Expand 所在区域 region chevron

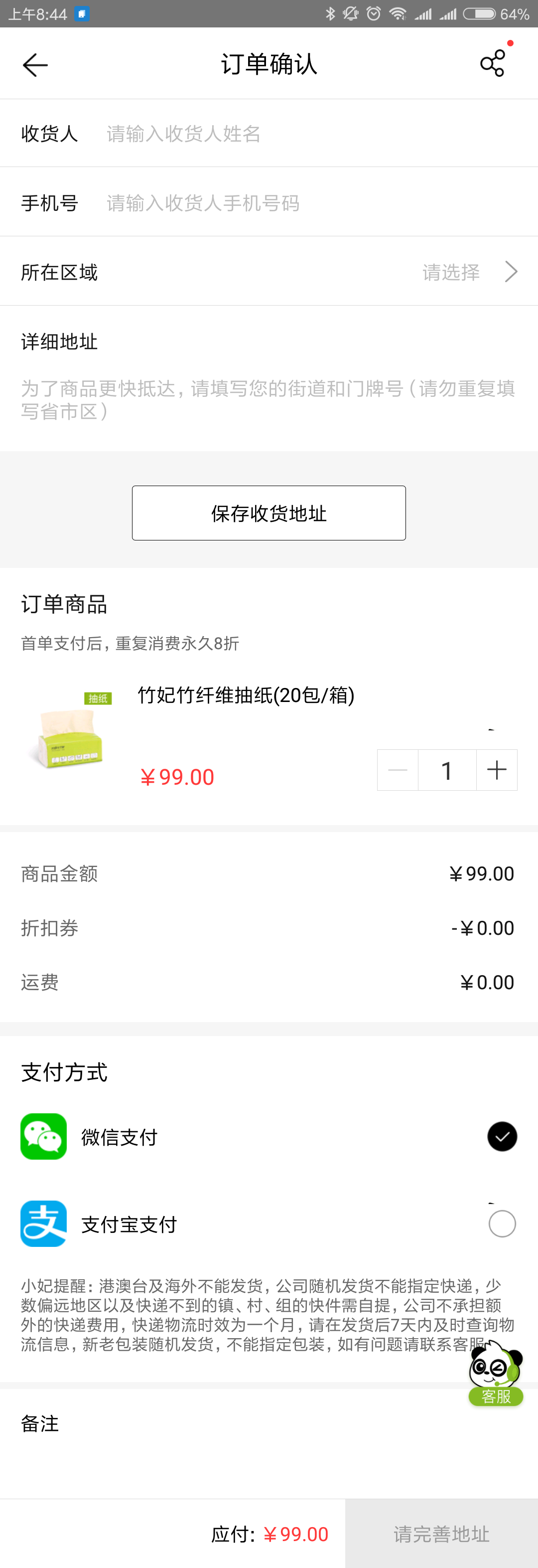[x=511, y=272]
